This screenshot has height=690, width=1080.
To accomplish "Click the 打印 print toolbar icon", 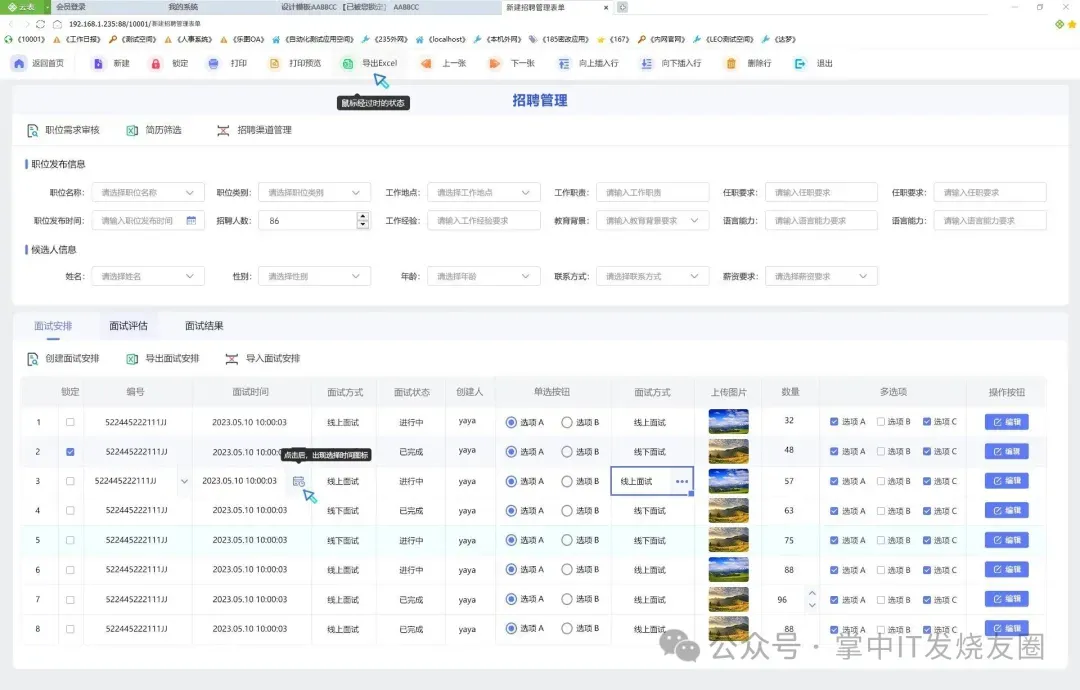I will 214,63.
